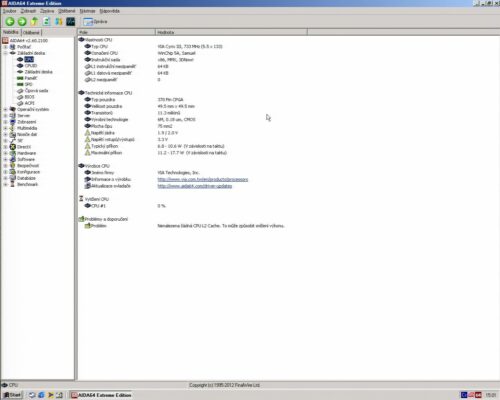Screen dimensions: 500x400
Task: Click the green Forward arrow toolbar button
Action: (22, 22)
